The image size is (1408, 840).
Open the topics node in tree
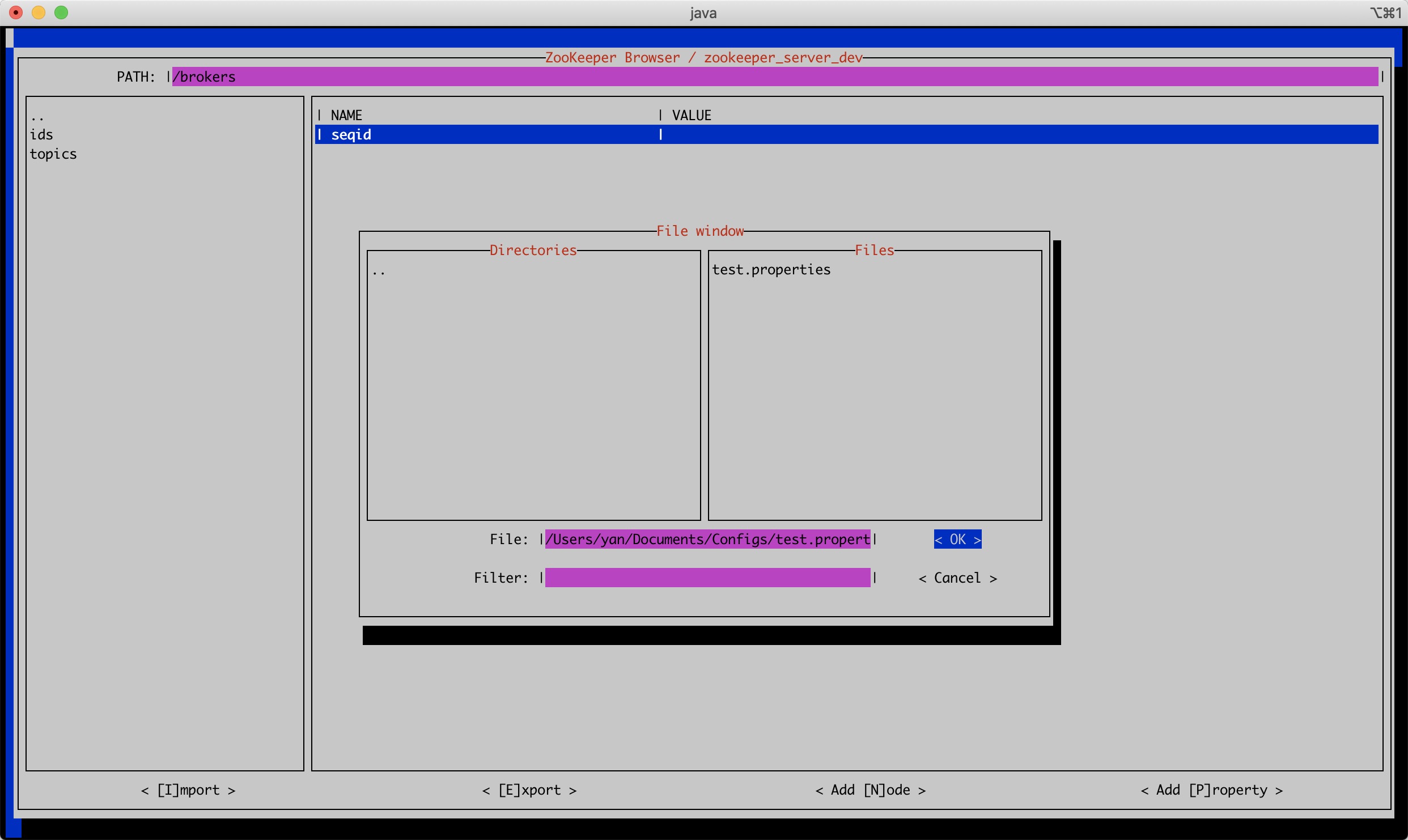[x=53, y=154]
